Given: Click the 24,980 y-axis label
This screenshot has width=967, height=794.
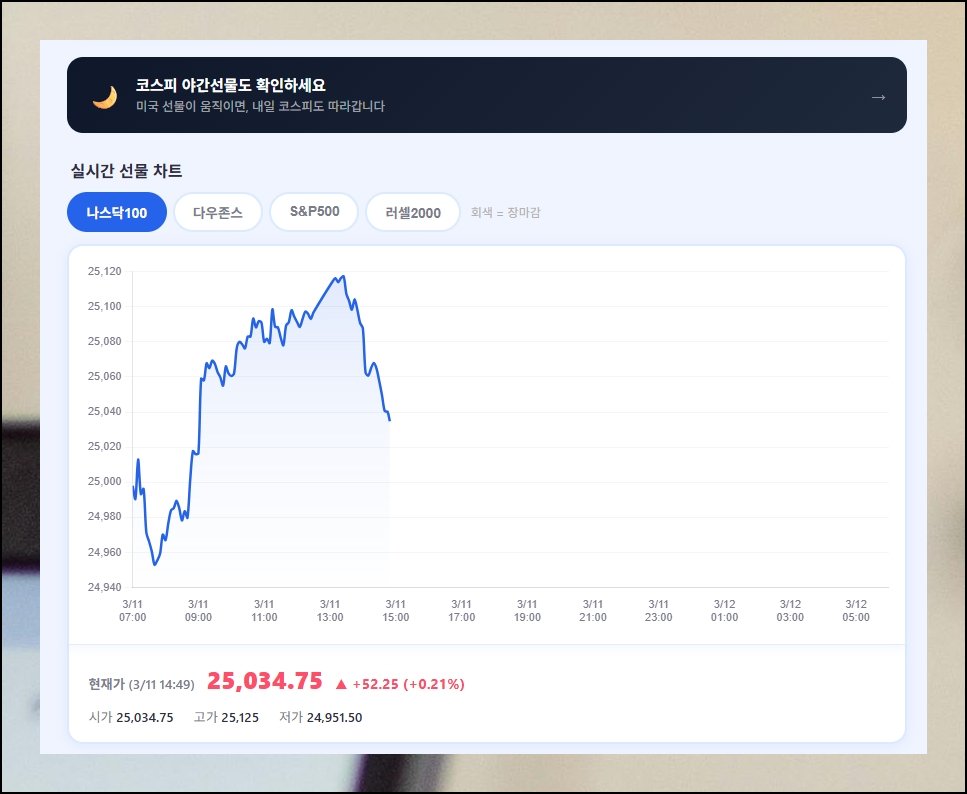Looking at the screenshot, I should coord(105,517).
